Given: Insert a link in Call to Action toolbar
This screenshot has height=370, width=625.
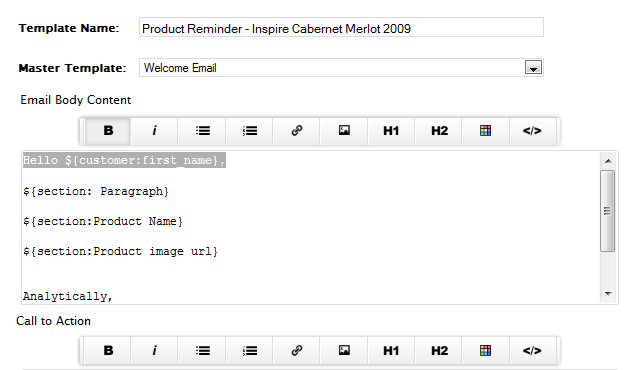Looking at the screenshot, I should point(297,350).
